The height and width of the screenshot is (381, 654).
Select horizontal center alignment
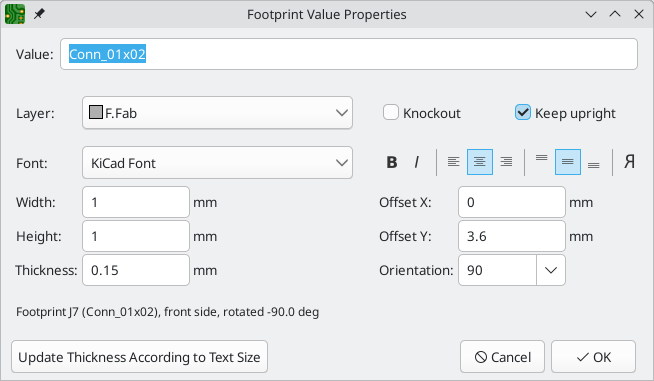point(480,162)
